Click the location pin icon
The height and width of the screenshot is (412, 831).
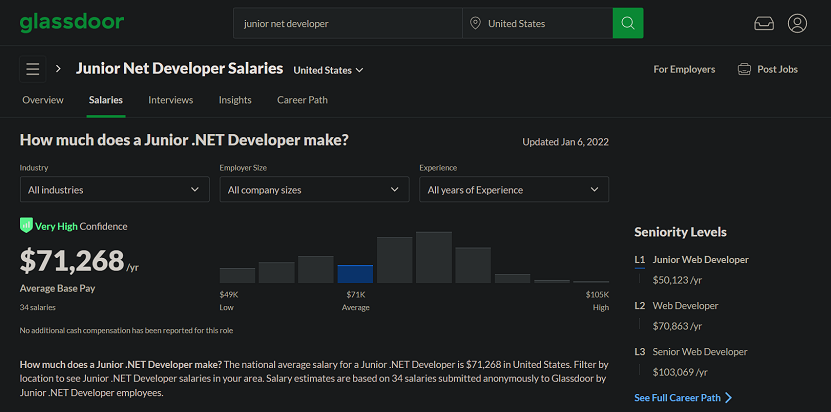[x=475, y=23]
